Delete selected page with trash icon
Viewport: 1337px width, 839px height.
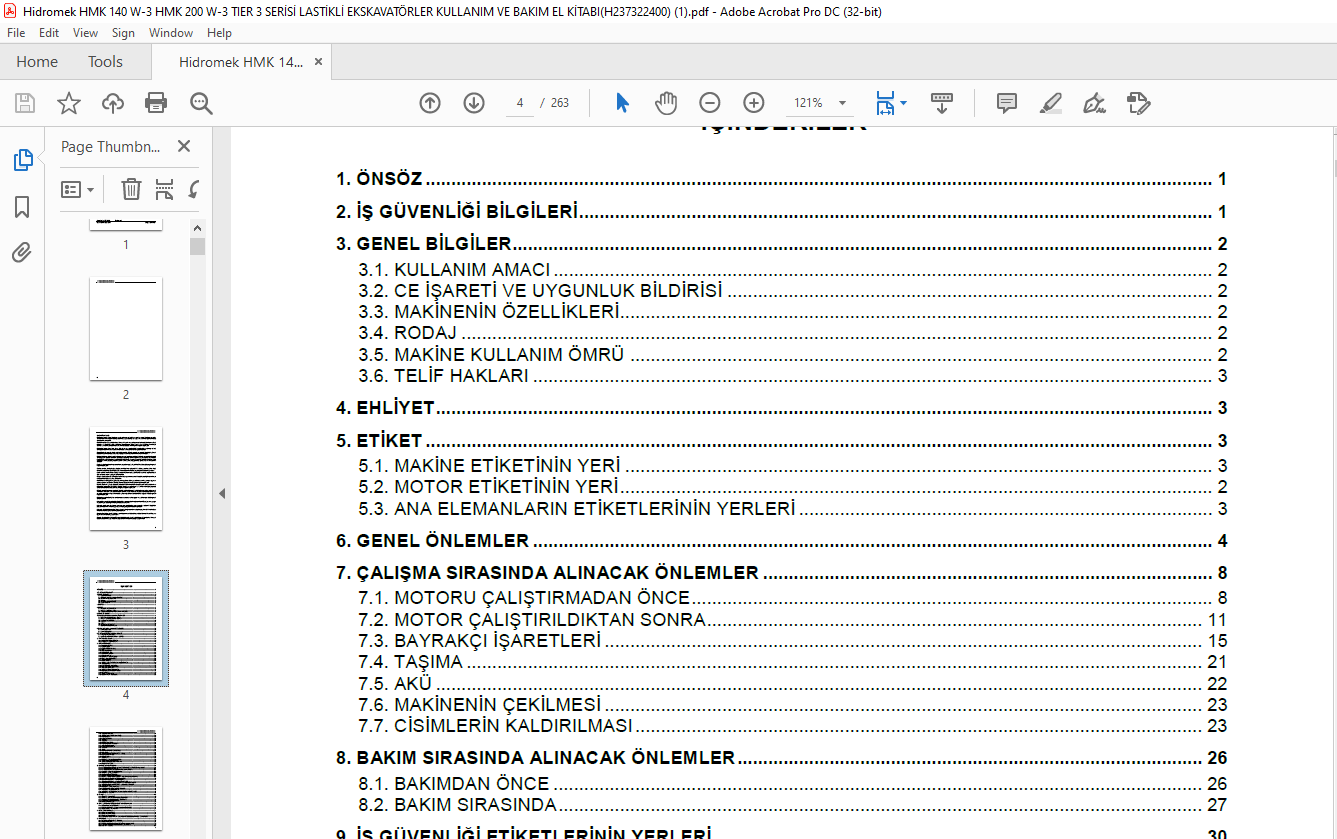click(x=132, y=189)
